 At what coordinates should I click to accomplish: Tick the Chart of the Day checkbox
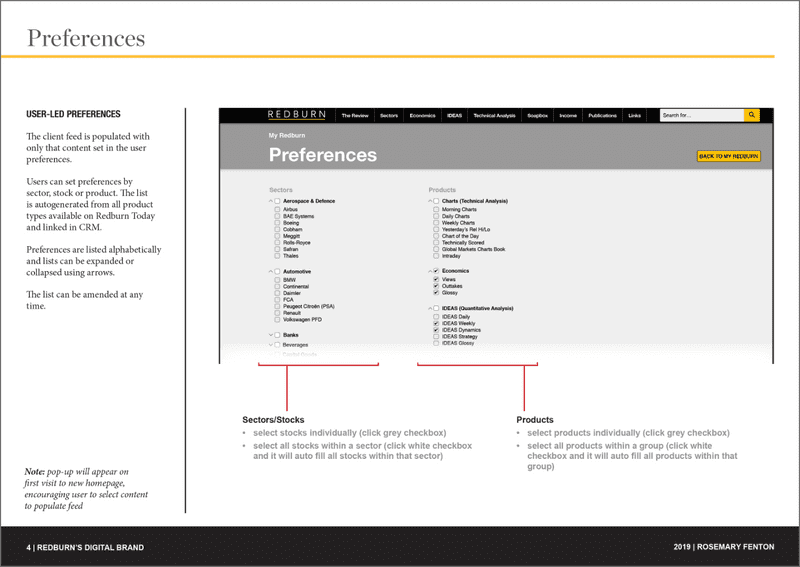coord(436,236)
